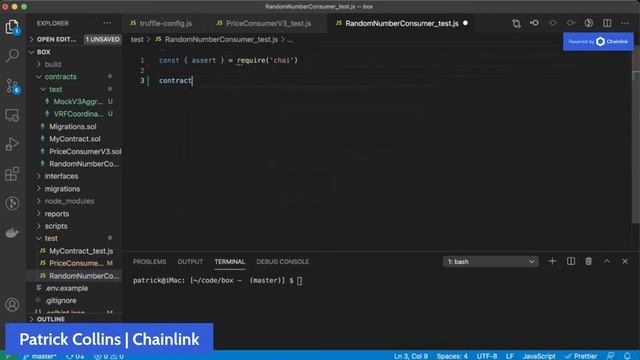This screenshot has width=640, height=360.
Task: Click the LF end of line setting
Action: [x=510, y=356]
